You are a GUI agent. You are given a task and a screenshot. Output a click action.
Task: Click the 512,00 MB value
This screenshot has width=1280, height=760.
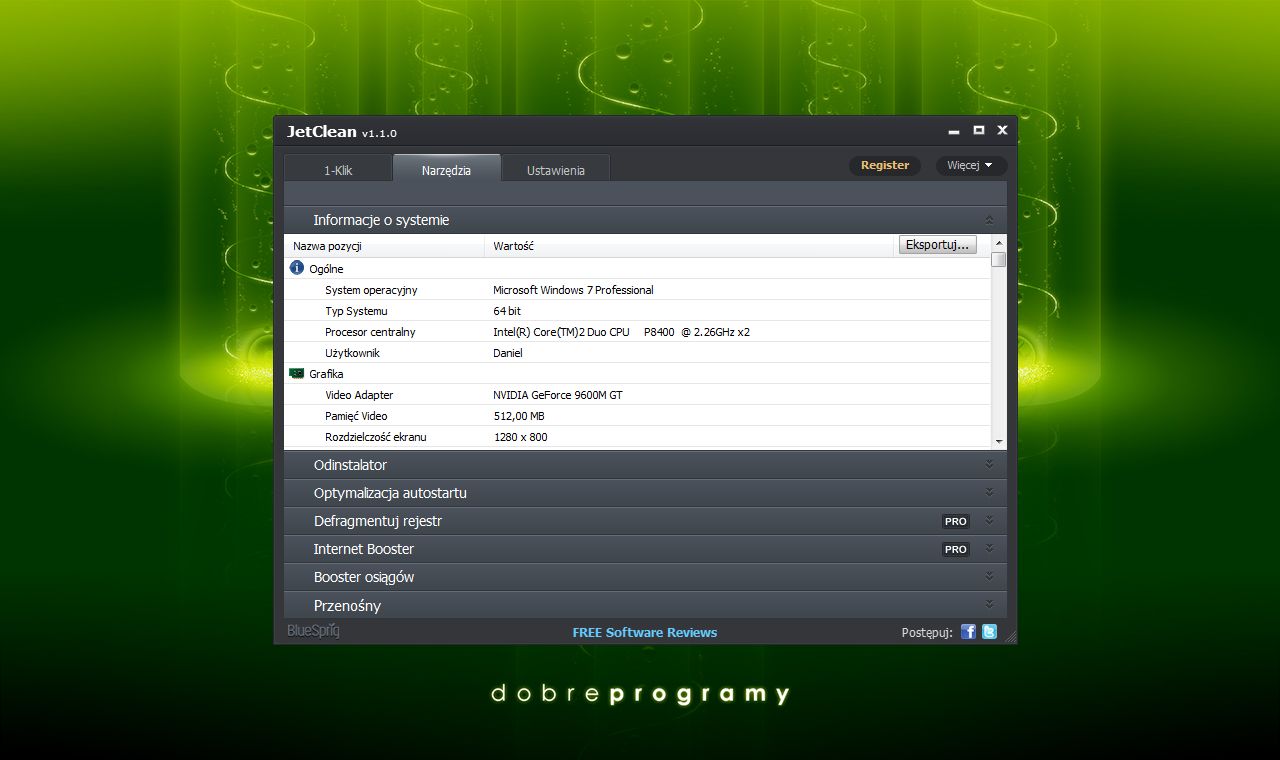(519, 416)
